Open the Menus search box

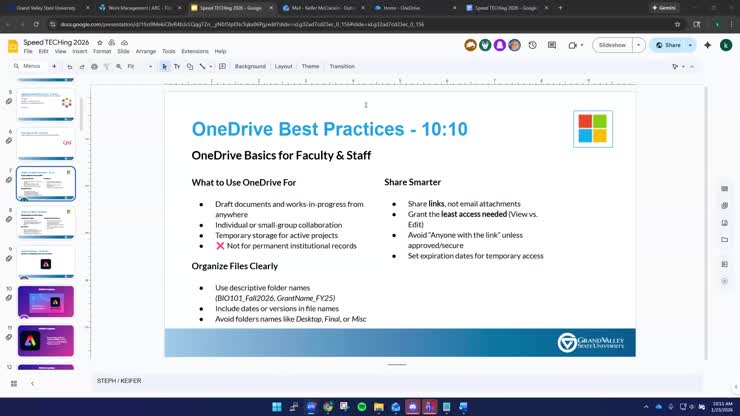coord(27,66)
